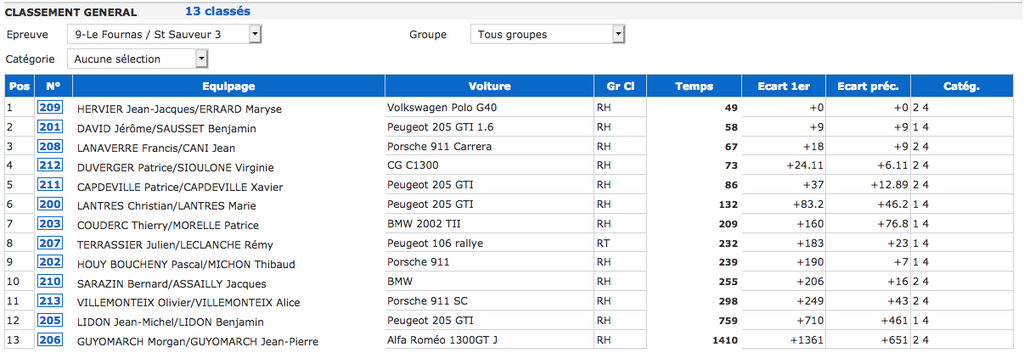Click the Voiture column header
Viewport: 1024px width, 364px height.
click(490, 86)
